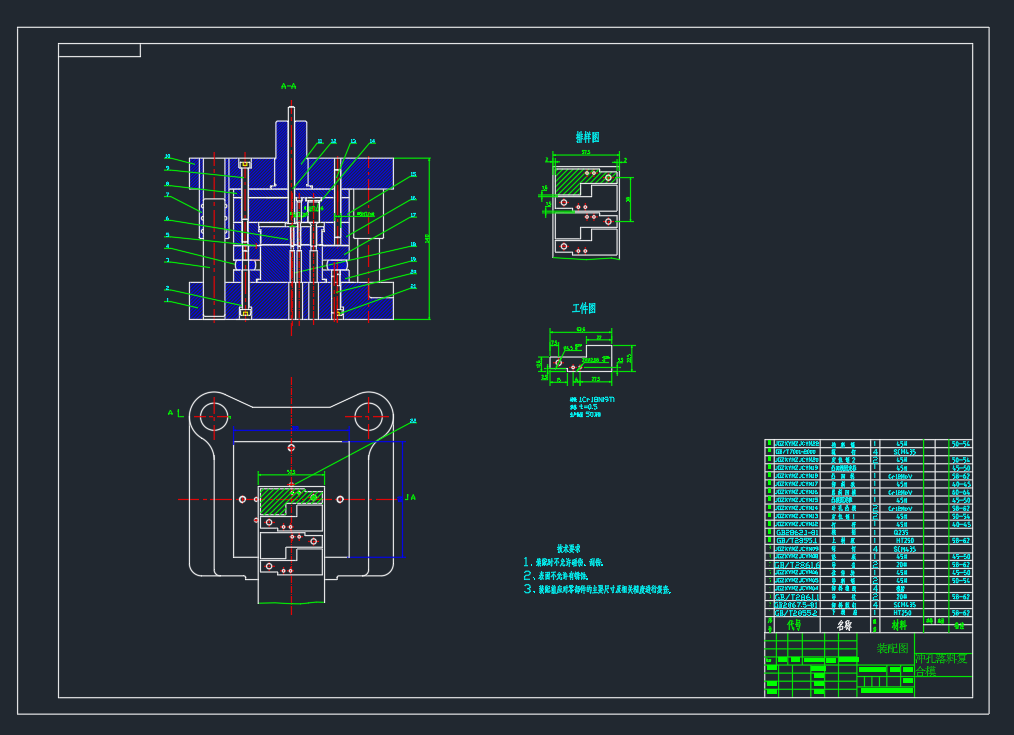Click the A-A section view label
The width and height of the screenshot is (1014, 735).
[x=288, y=86]
